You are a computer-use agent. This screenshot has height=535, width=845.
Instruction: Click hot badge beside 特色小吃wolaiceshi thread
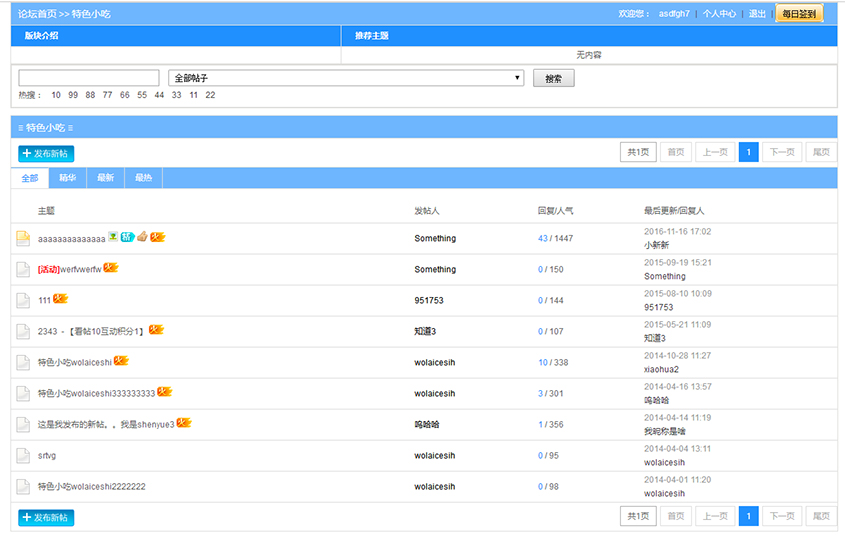point(121,360)
